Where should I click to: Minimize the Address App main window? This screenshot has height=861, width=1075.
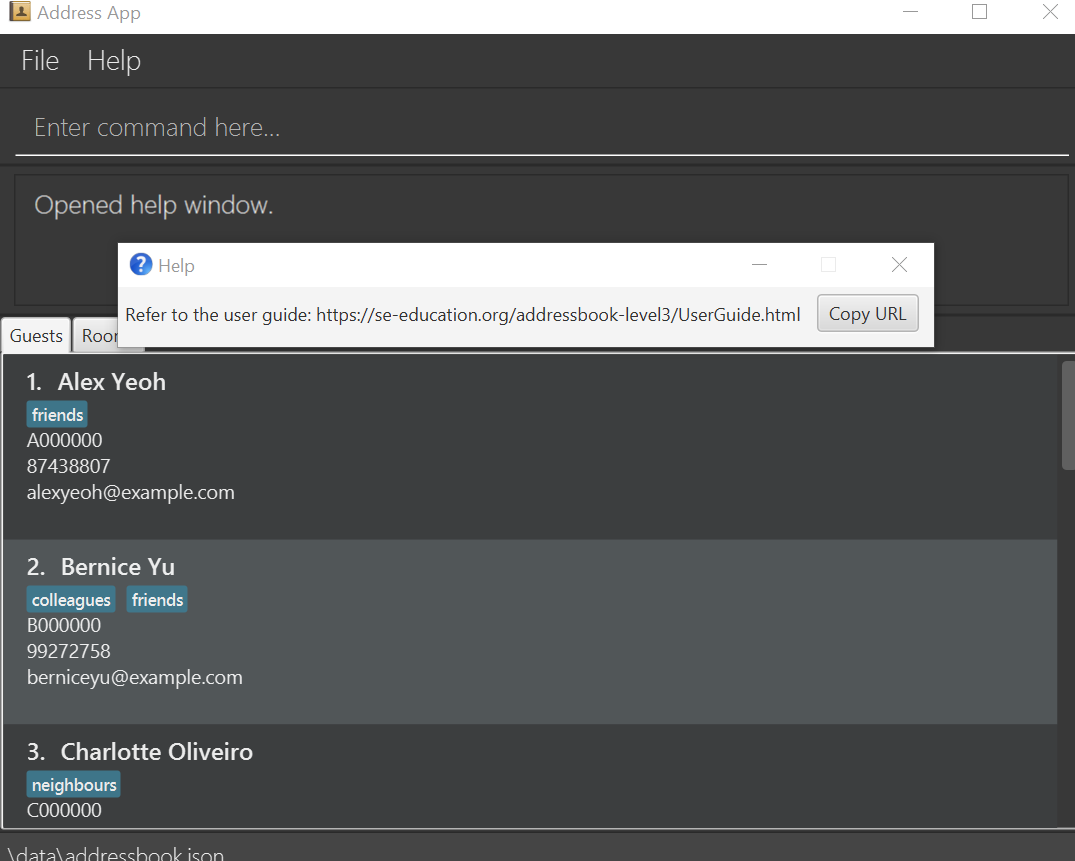(910, 12)
